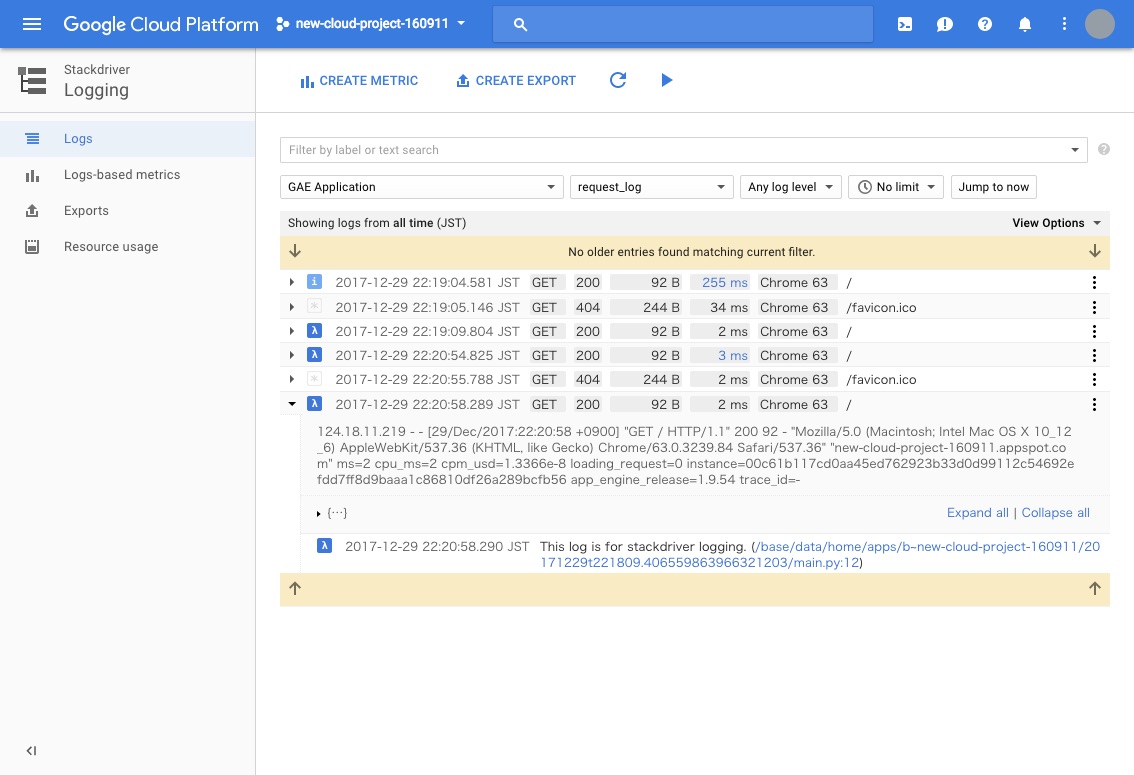The height and width of the screenshot is (775, 1134).
Task: Click the 3 ms latency value
Action: pos(733,355)
